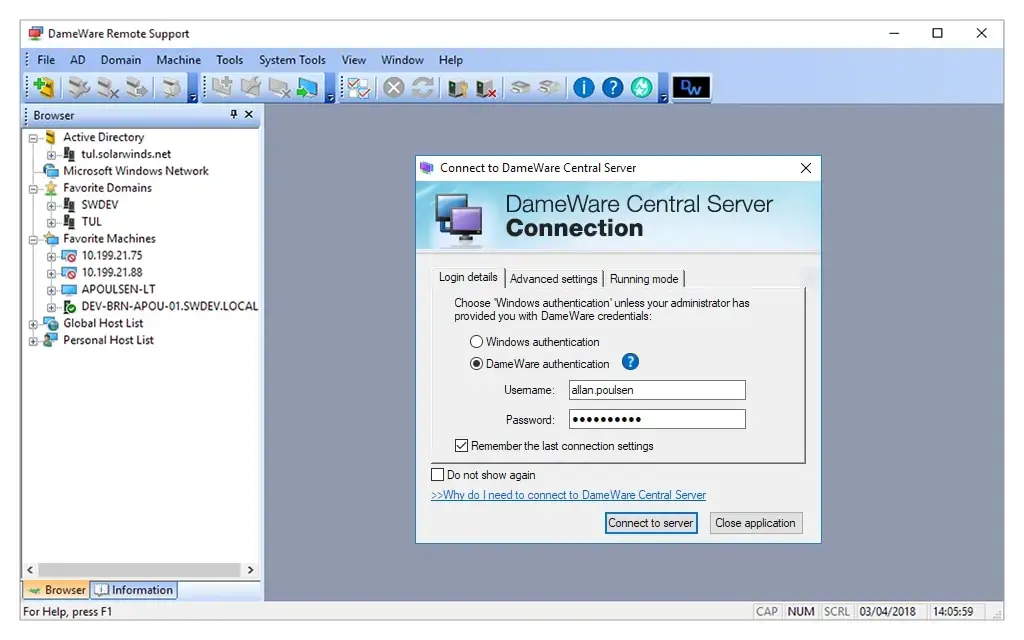Open help beside DameWare authentication option
The height and width of the screenshot is (640, 1024).
click(630, 362)
